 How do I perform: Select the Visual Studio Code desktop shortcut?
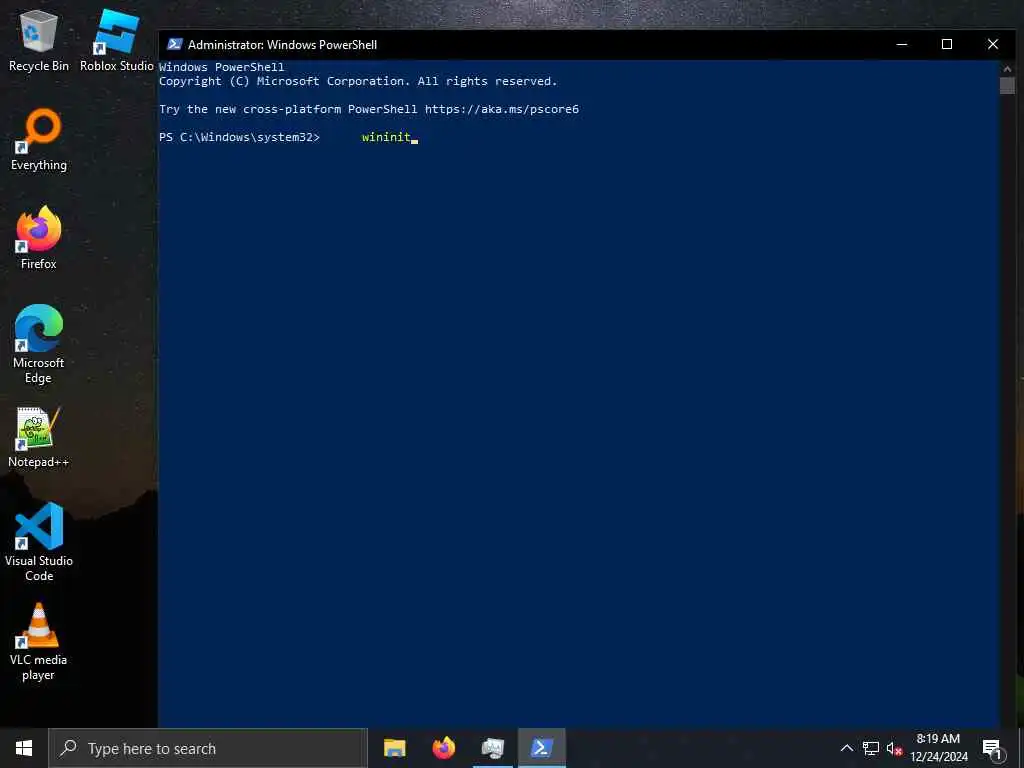[x=39, y=542]
